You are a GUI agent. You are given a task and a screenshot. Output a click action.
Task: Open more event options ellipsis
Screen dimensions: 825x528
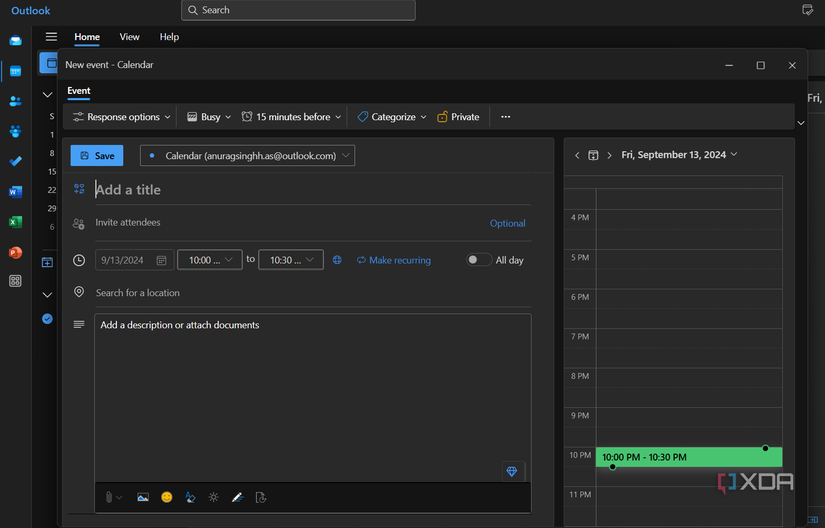[506, 117]
